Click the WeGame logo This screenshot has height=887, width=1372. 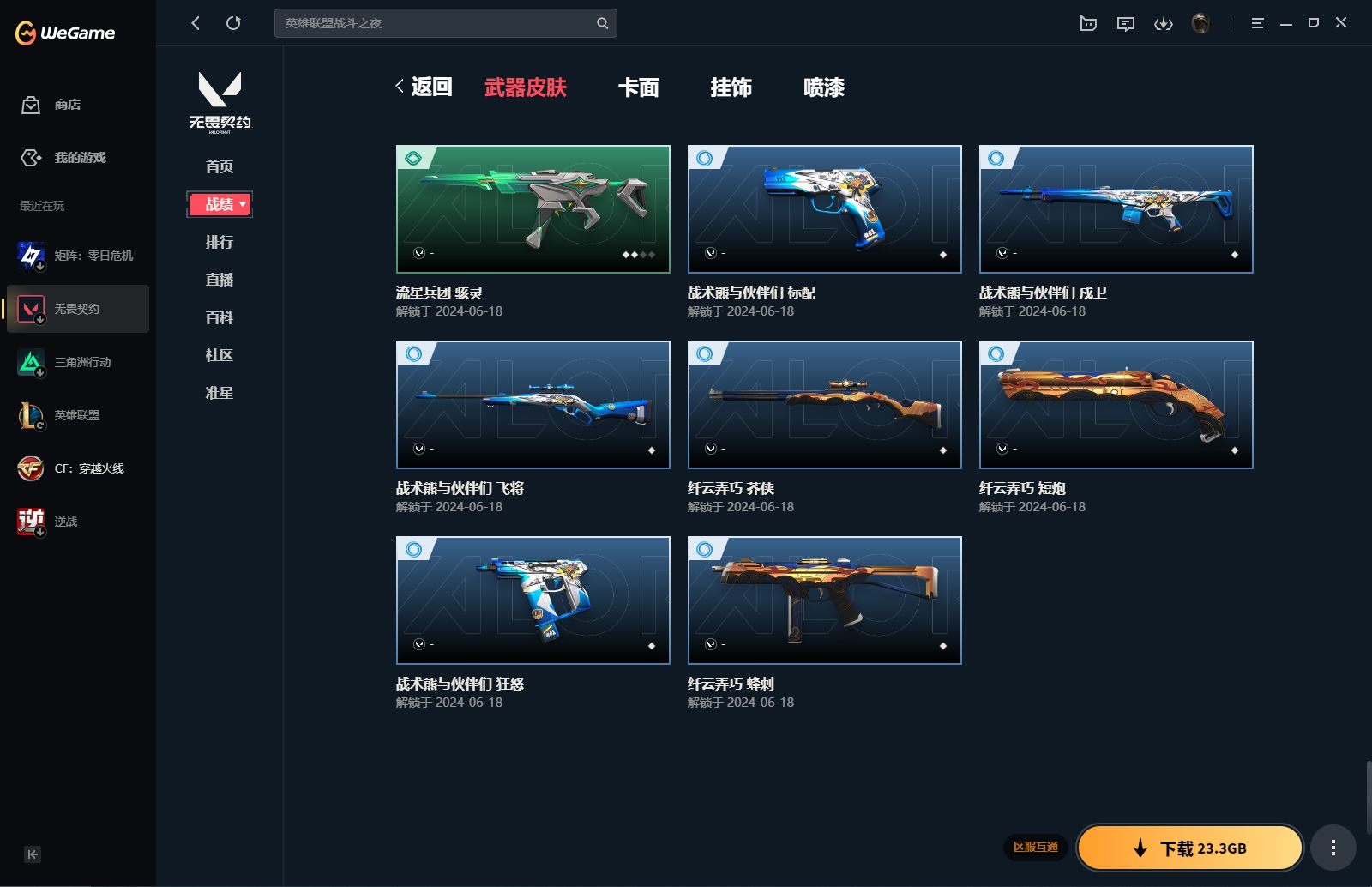coord(65,33)
